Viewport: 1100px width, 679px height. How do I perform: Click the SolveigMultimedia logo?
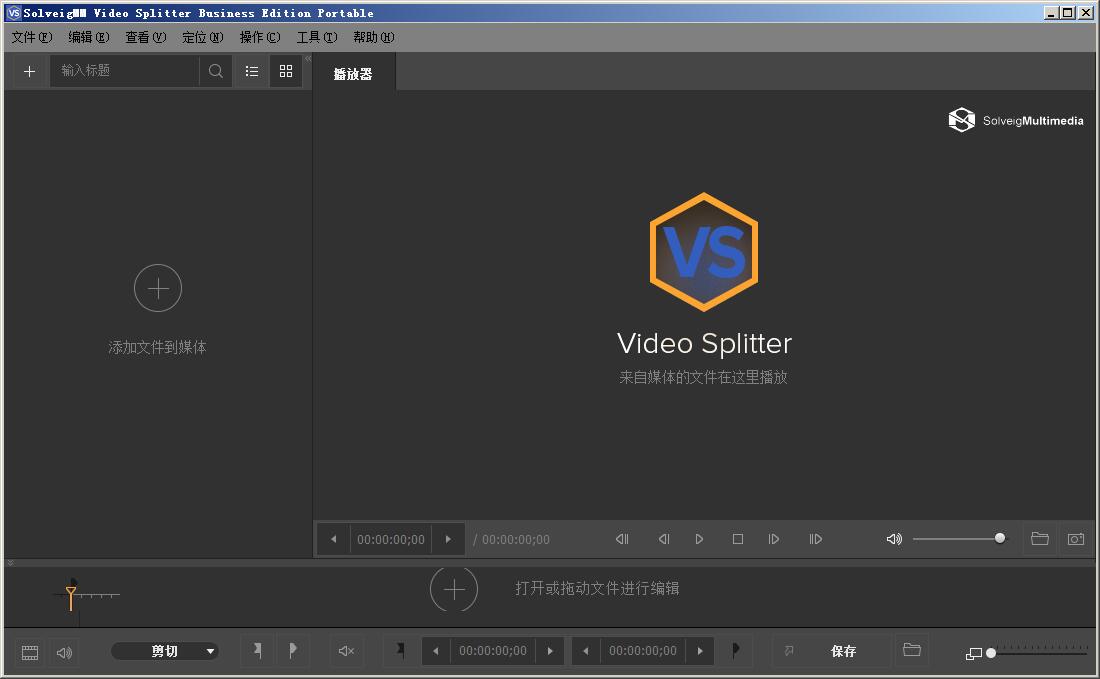(1016, 121)
